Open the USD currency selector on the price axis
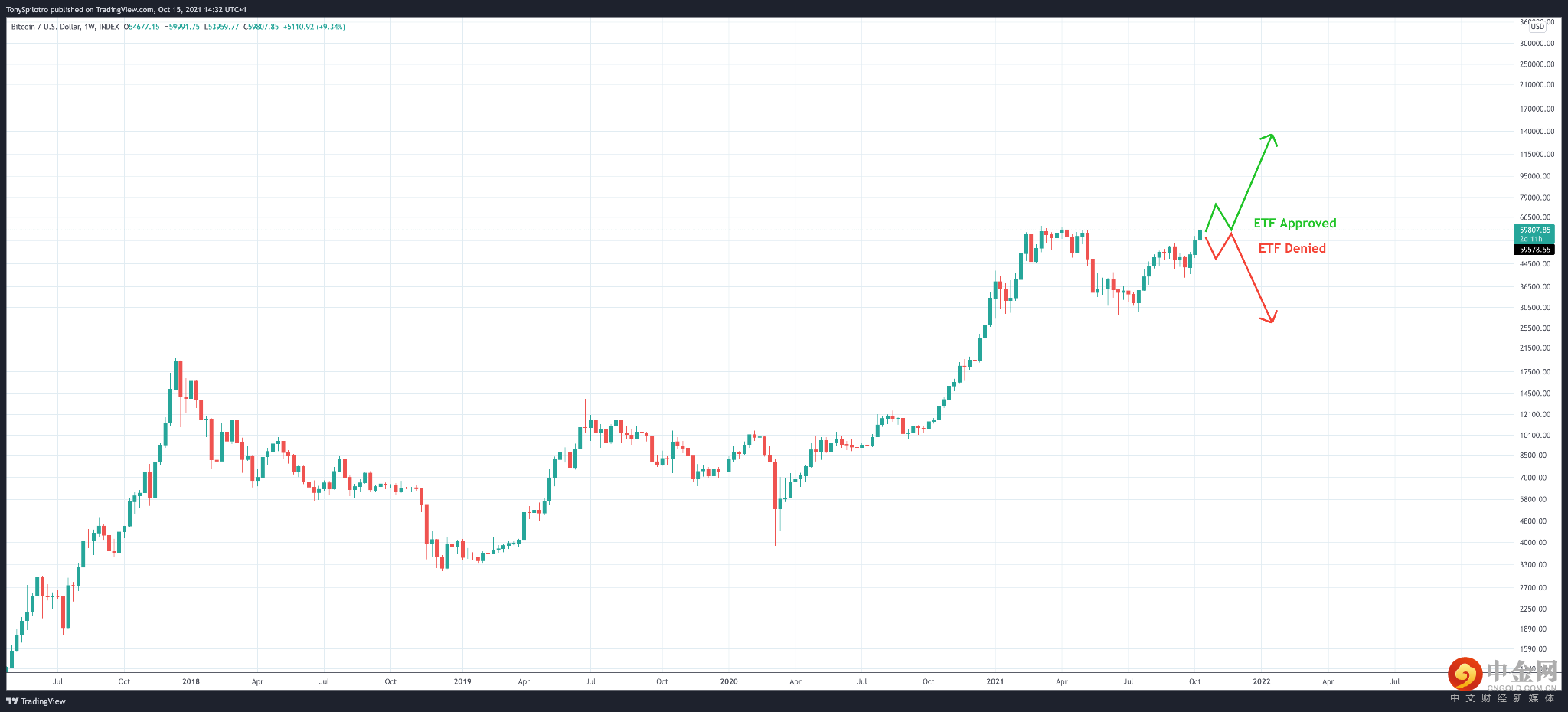 pos(1537,26)
